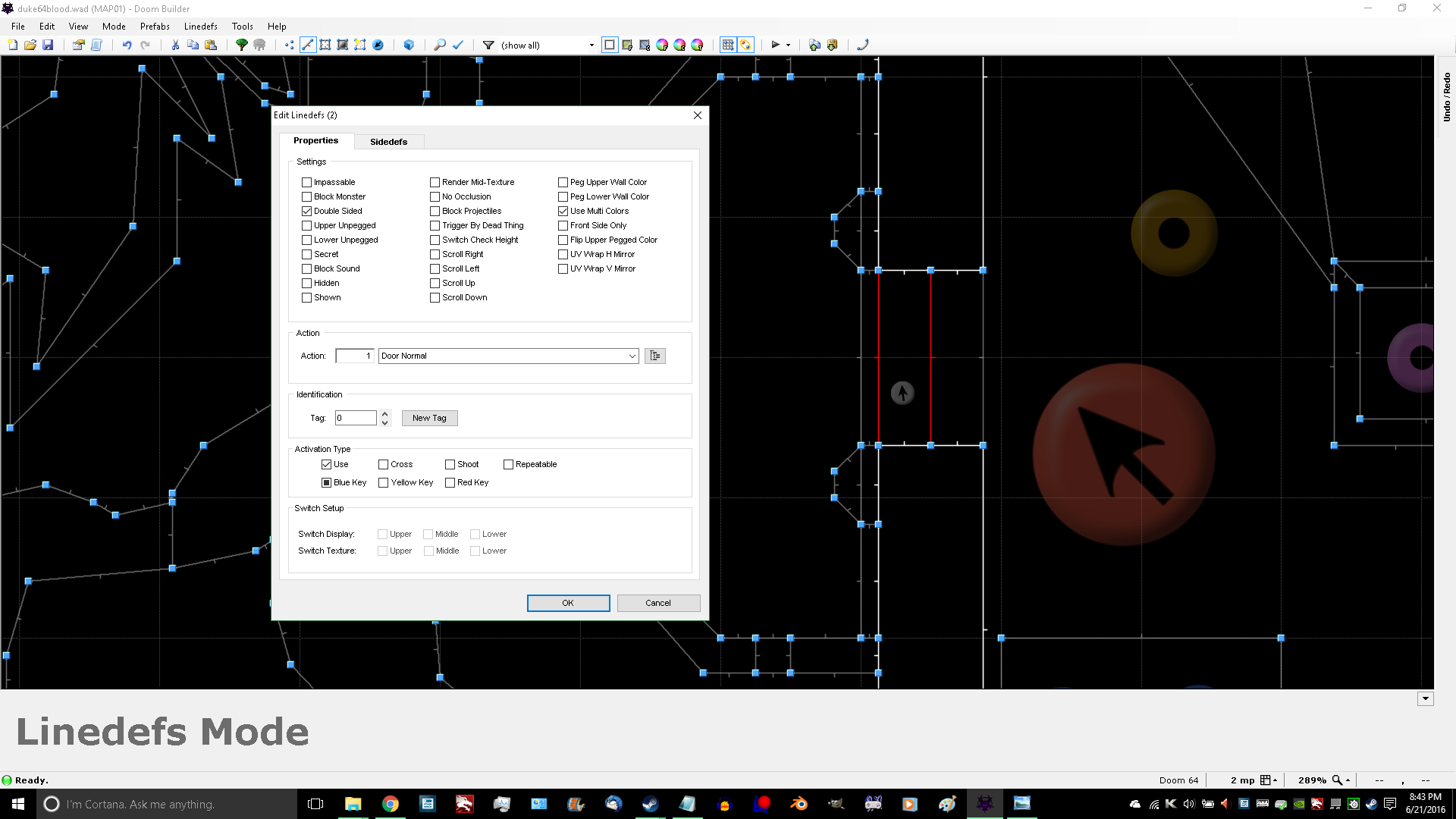Expand the Door Normal action dropdown
This screenshot has width=1456, height=819.
point(632,356)
